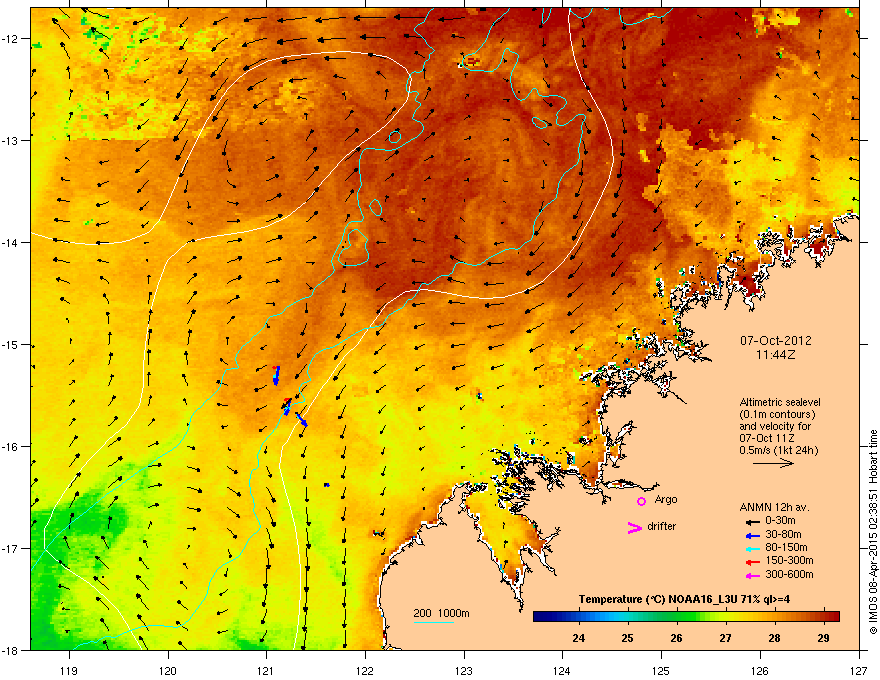
Task: Click the 'ANMN 12h av.' legend heading
Action: click(774, 507)
